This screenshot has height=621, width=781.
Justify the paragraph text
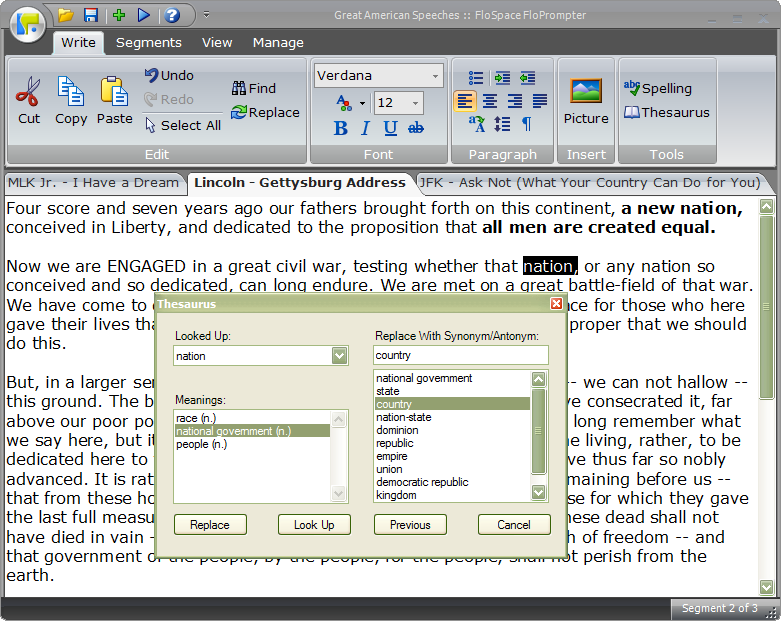(x=540, y=101)
